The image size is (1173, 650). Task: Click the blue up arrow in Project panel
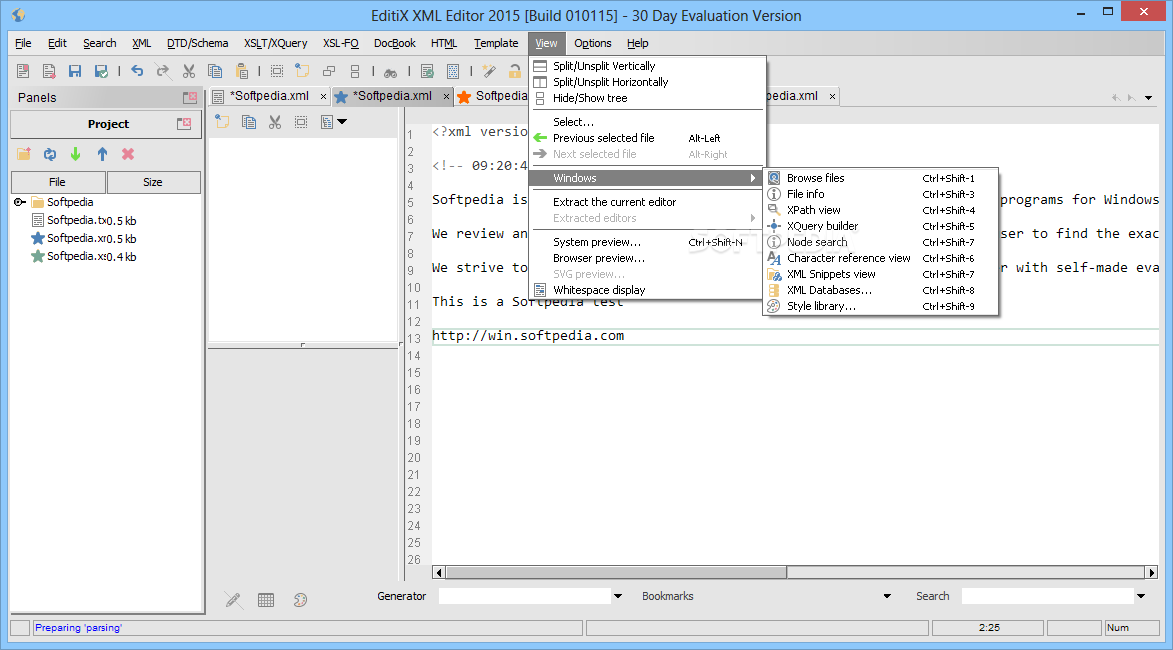point(102,154)
